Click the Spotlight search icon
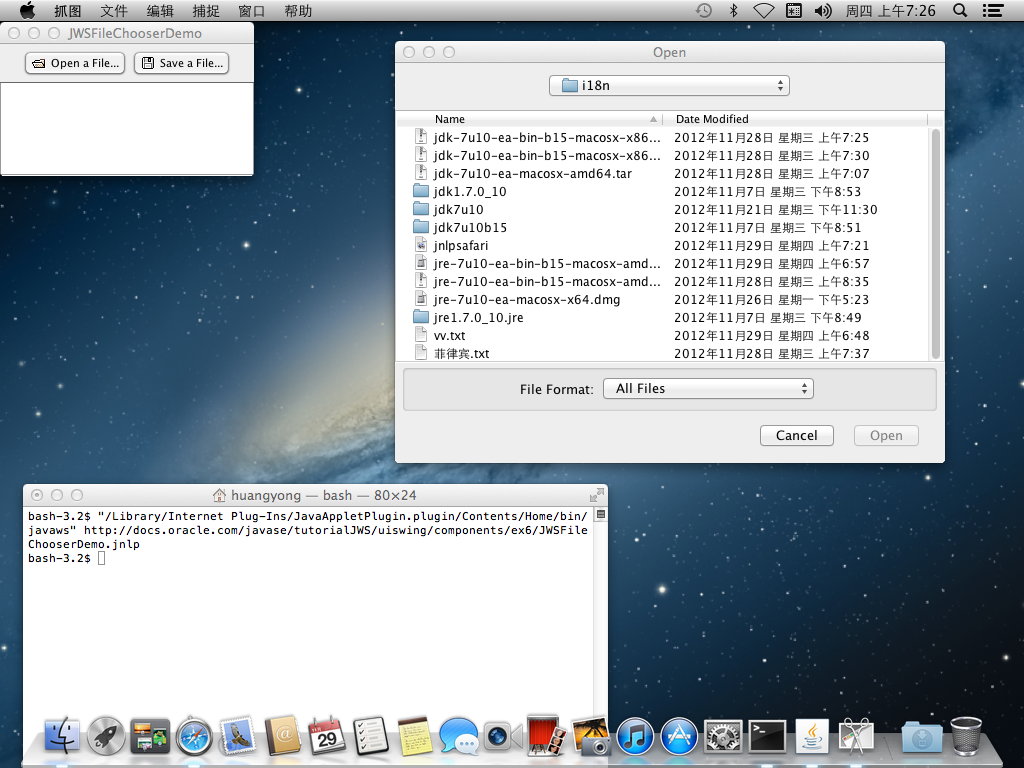 [960, 11]
